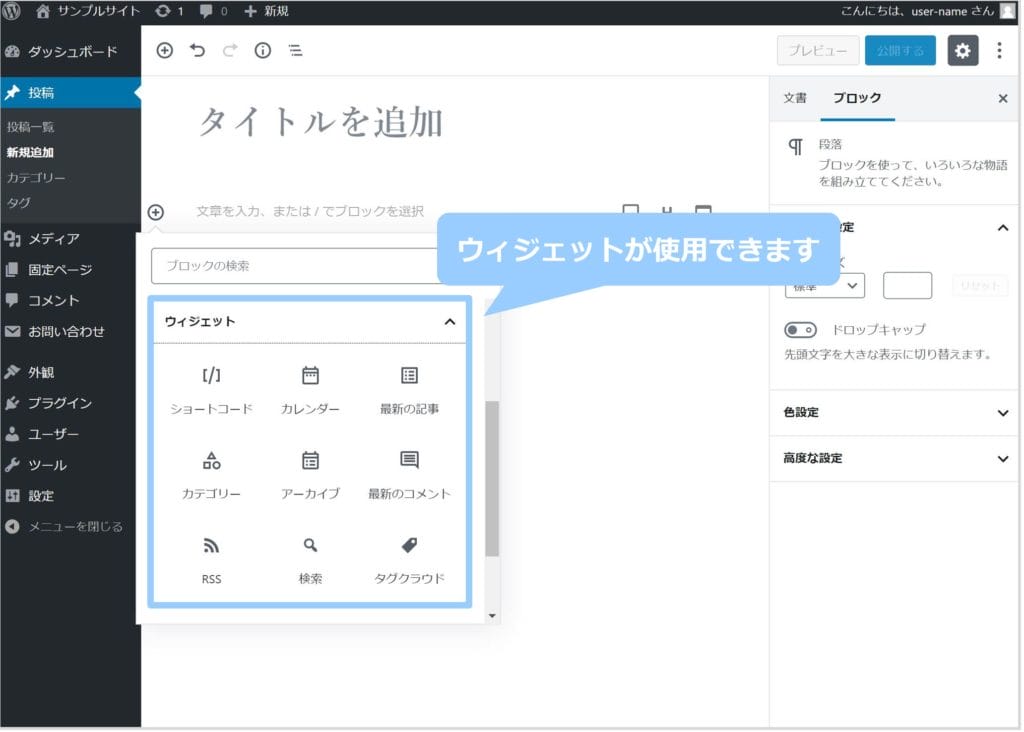Click the undo arrow in editor toolbar
The width and height of the screenshot is (1024, 732).
click(197, 50)
